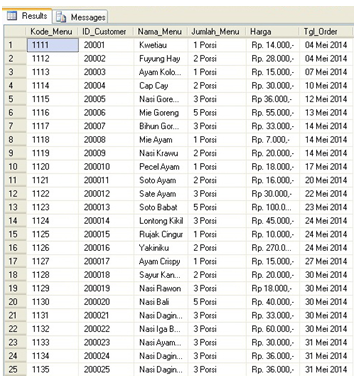360x381 pixels.
Task: Select the Nama_Menu column header
Action: point(161,32)
